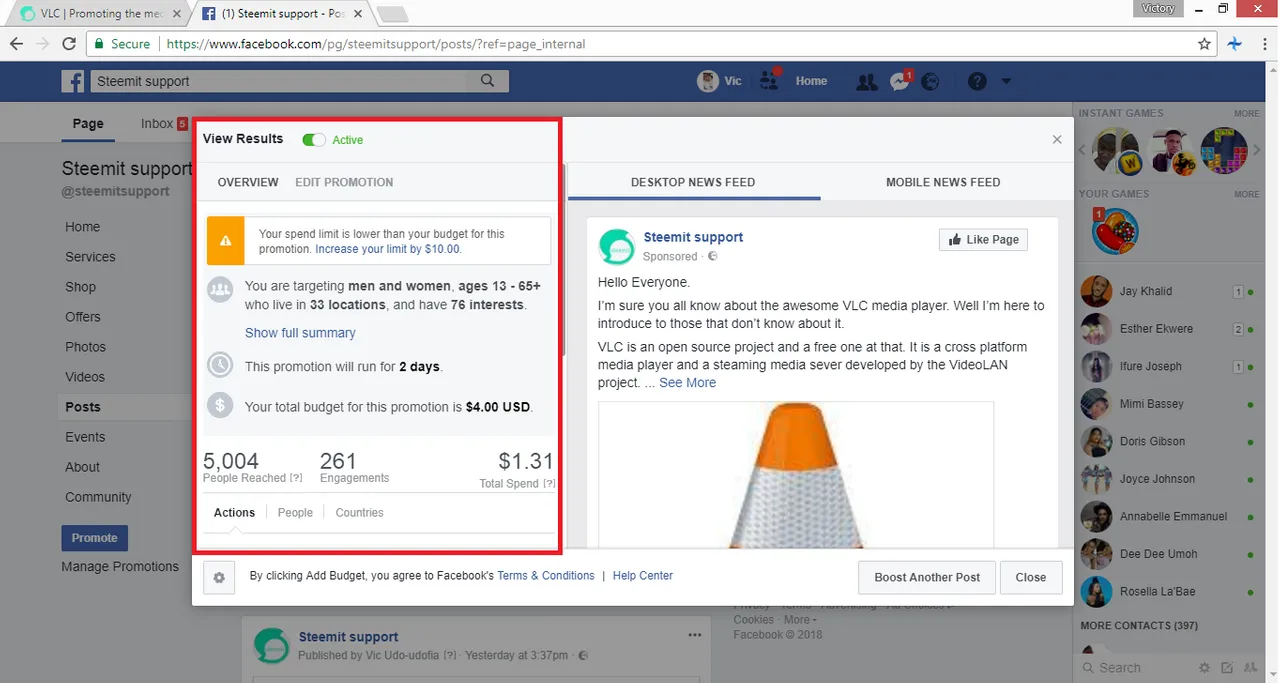The height and width of the screenshot is (683, 1280).
Task: Open chat with Jay Khalid
Action: [x=1166, y=291]
